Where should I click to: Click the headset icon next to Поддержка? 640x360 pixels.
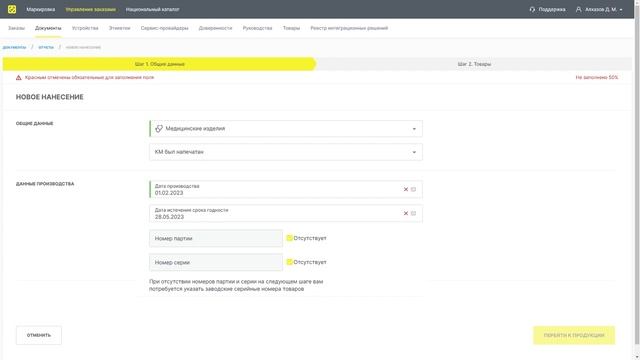click(532, 9)
